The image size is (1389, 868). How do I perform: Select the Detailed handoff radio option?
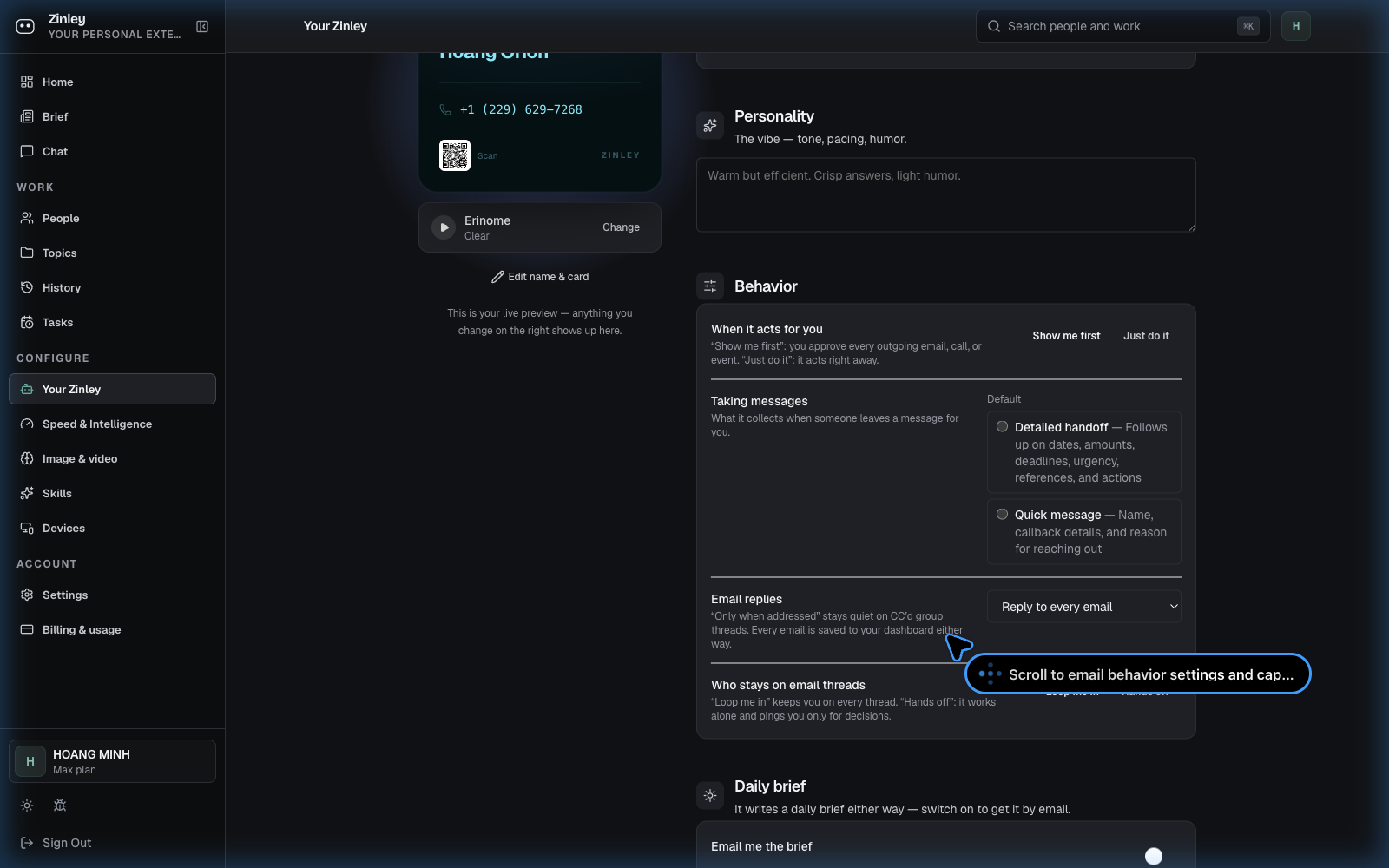[x=1002, y=427]
